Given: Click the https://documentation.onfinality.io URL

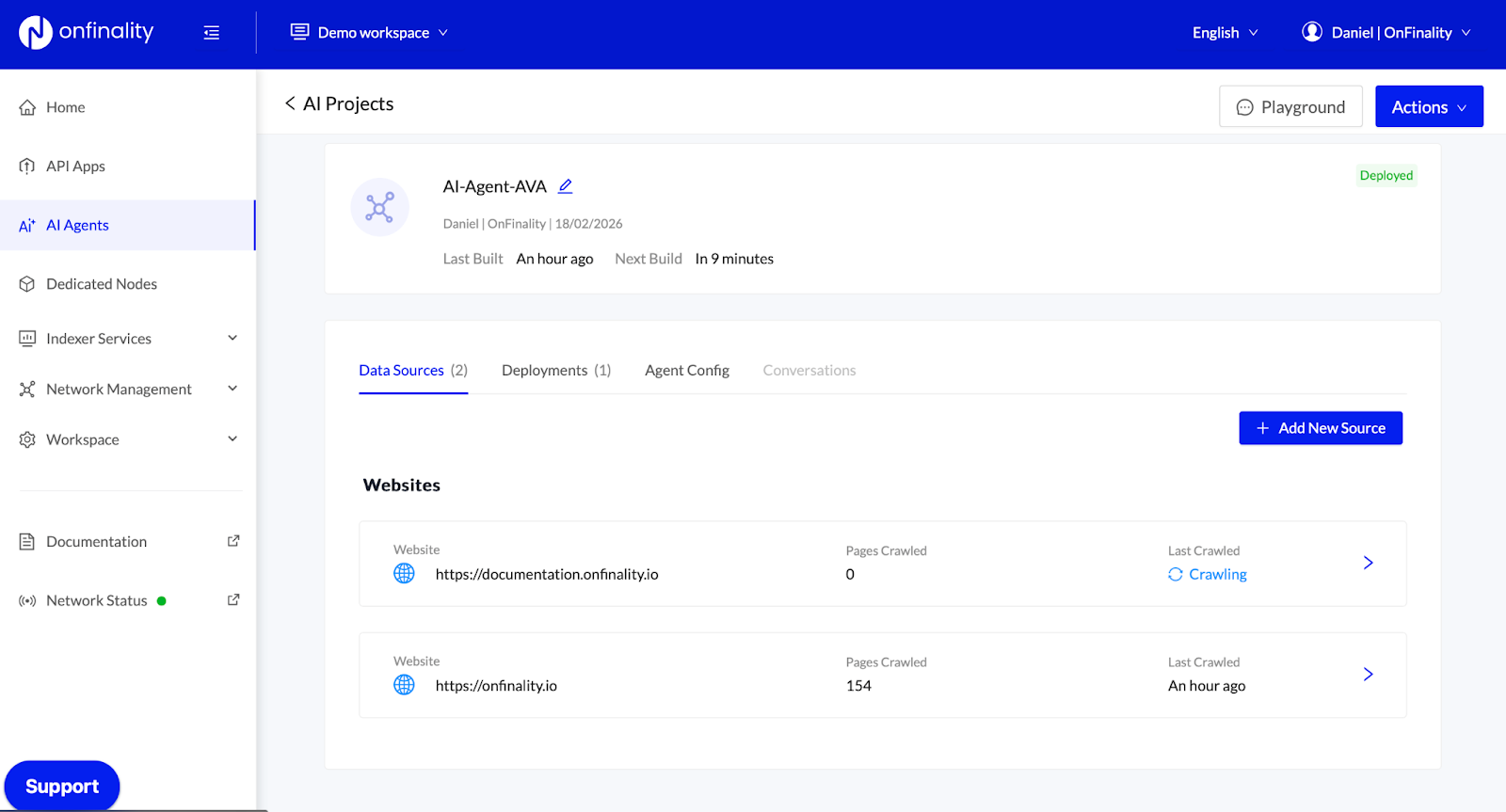Looking at the screenshot, I should click(547, 574).
